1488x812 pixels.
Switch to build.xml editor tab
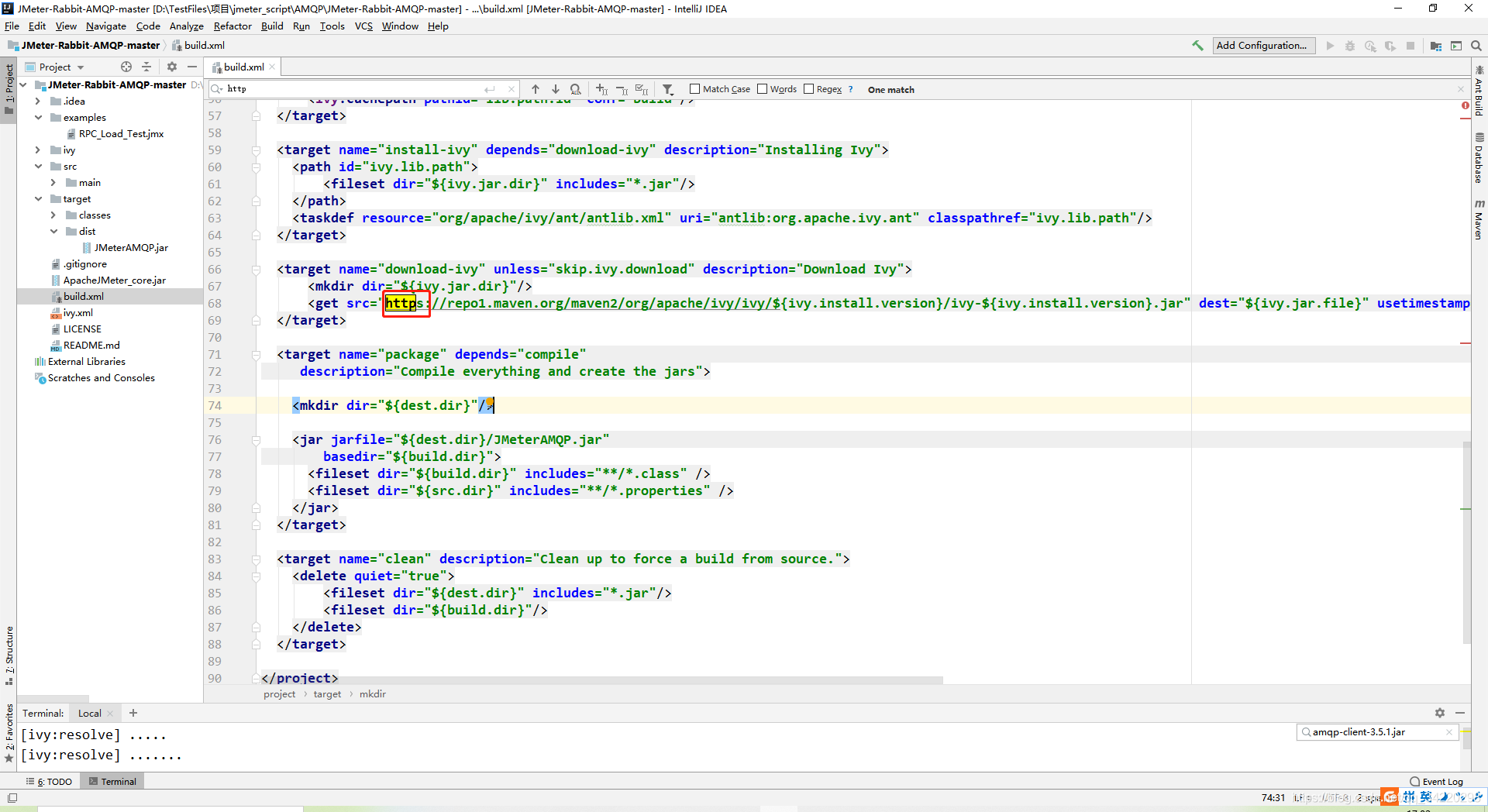(x=243, y=67)
